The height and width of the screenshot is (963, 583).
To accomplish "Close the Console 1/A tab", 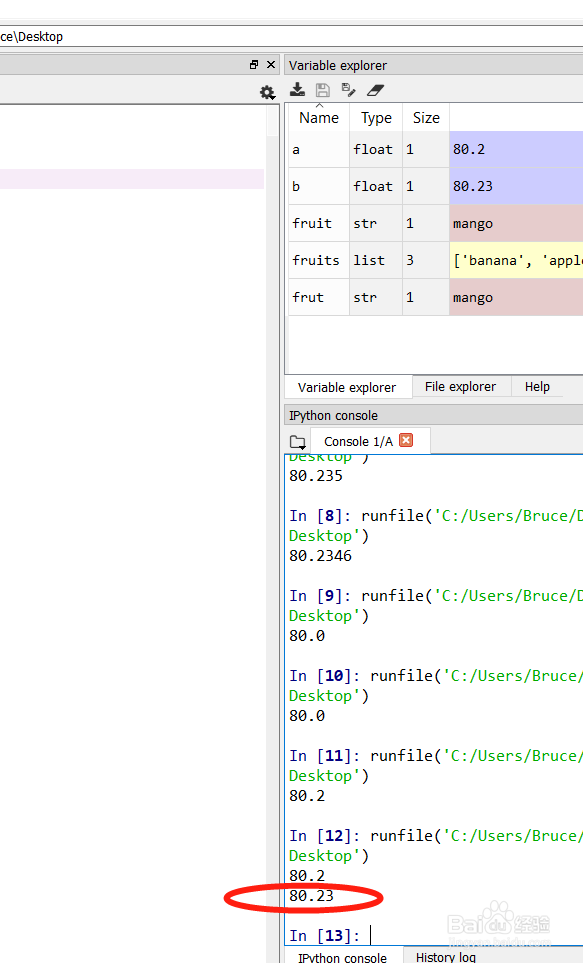I will point(406,440).
